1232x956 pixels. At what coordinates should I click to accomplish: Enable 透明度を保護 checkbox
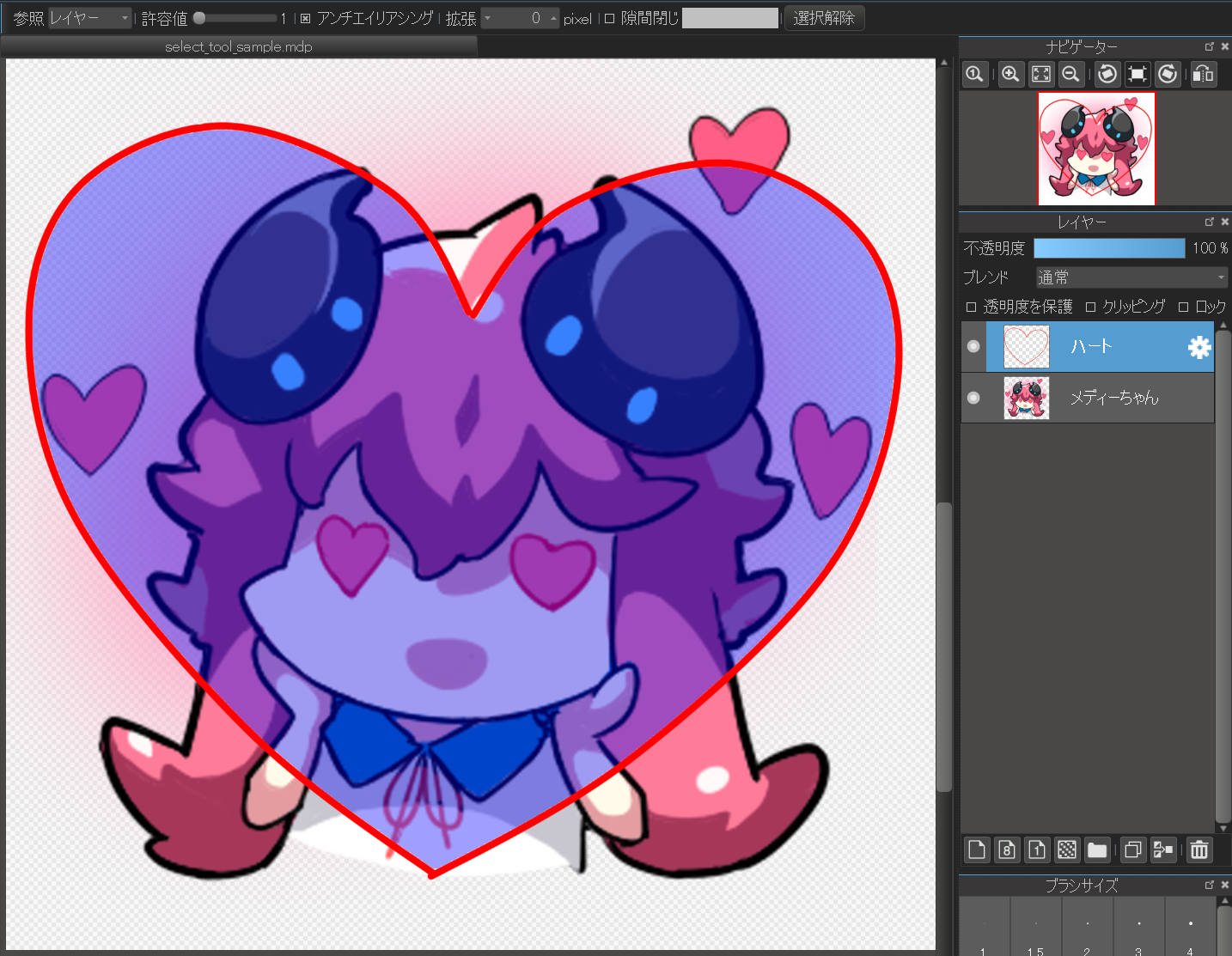(971, 307)
